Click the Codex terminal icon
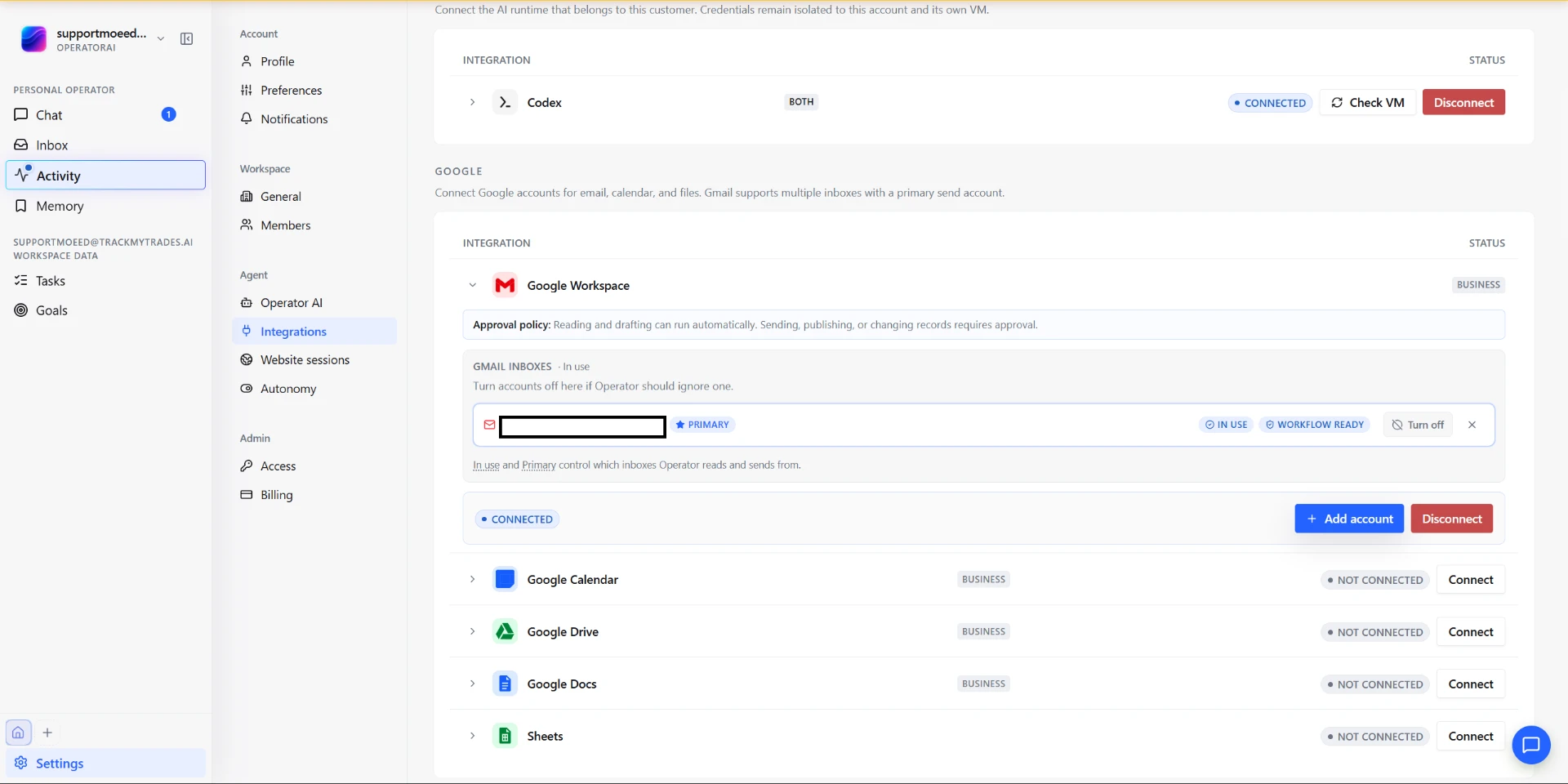Viewport: 1568px width, 784px height. tap(505, 102)
